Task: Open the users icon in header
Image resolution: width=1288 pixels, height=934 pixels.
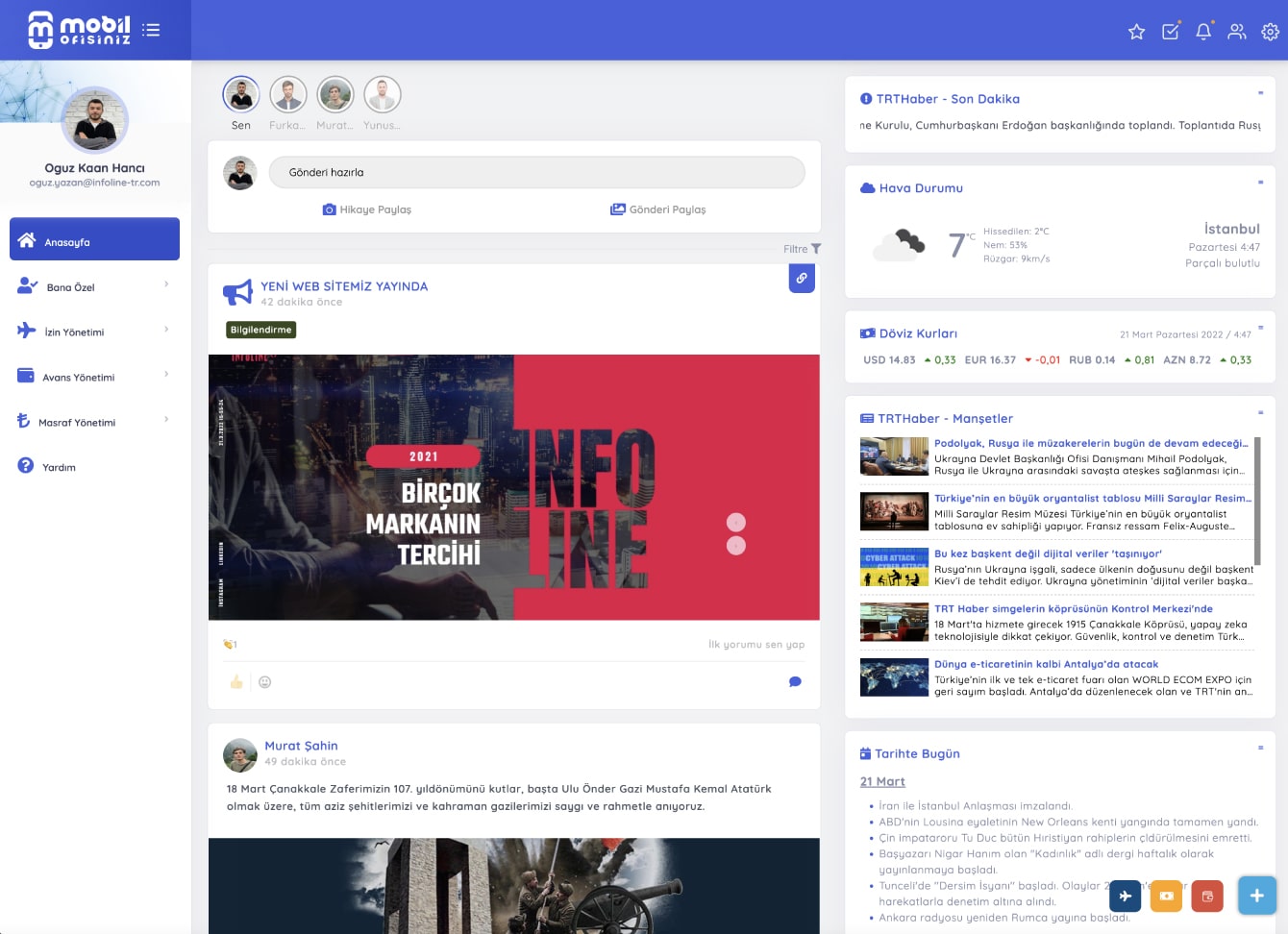Action: tap(1237, 32)
